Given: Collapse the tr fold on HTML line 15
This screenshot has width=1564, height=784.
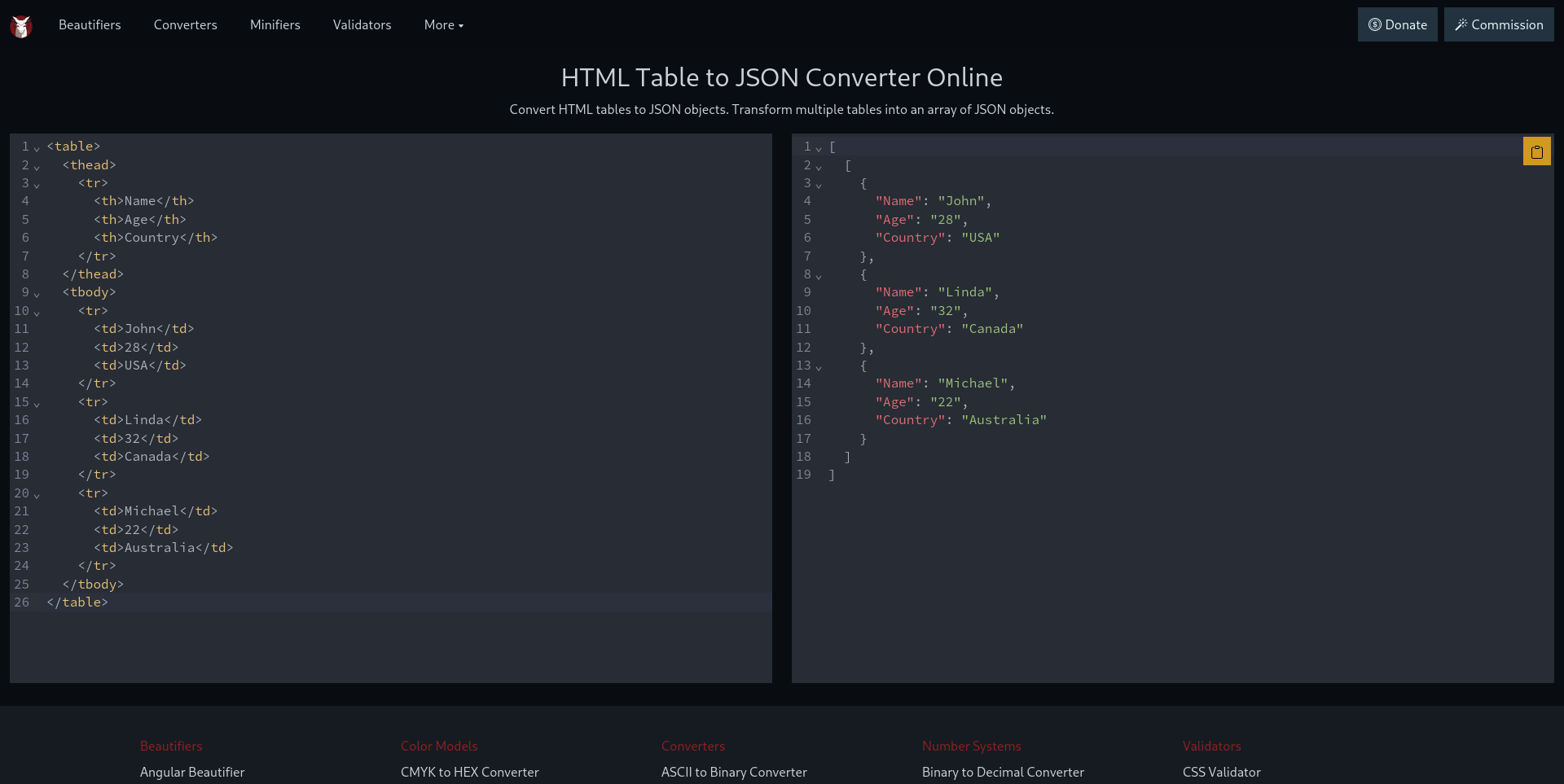Looking at the screenshot, I should tap(37, 404).
